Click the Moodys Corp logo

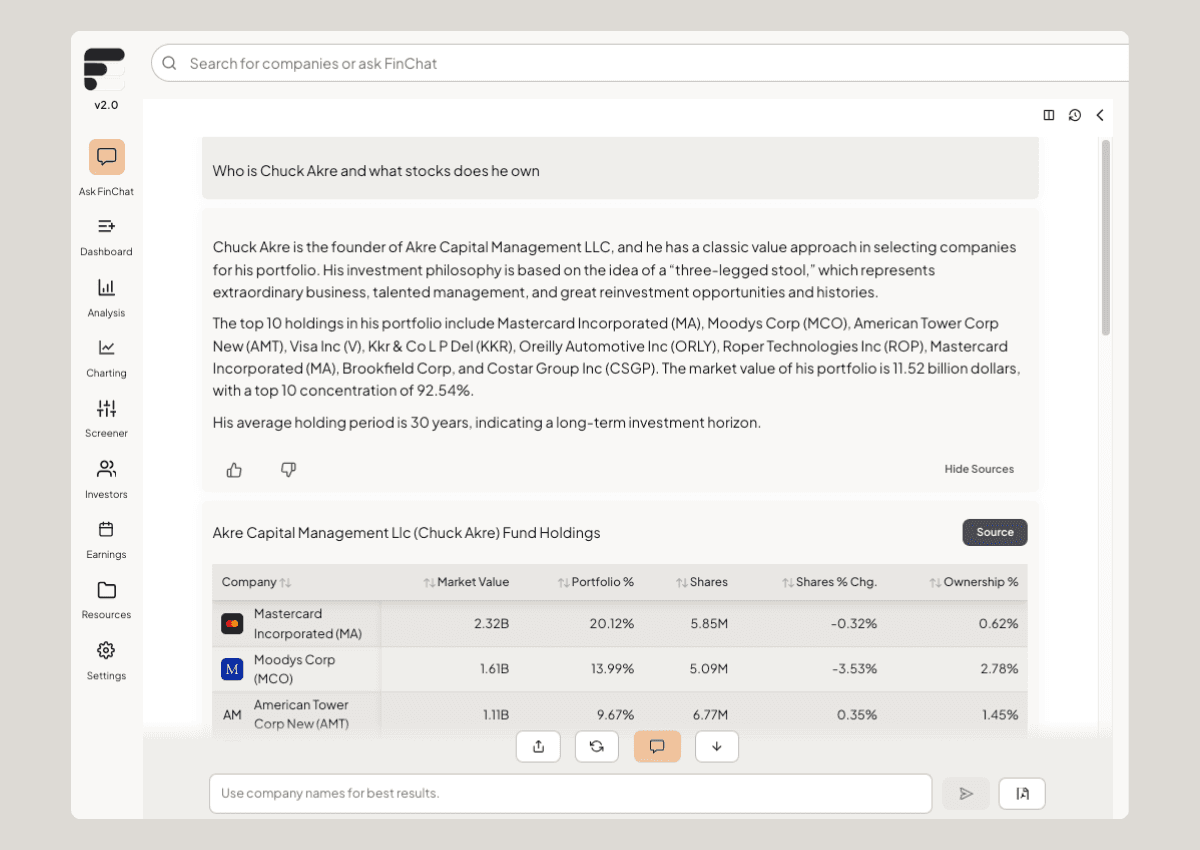point(232,669)
